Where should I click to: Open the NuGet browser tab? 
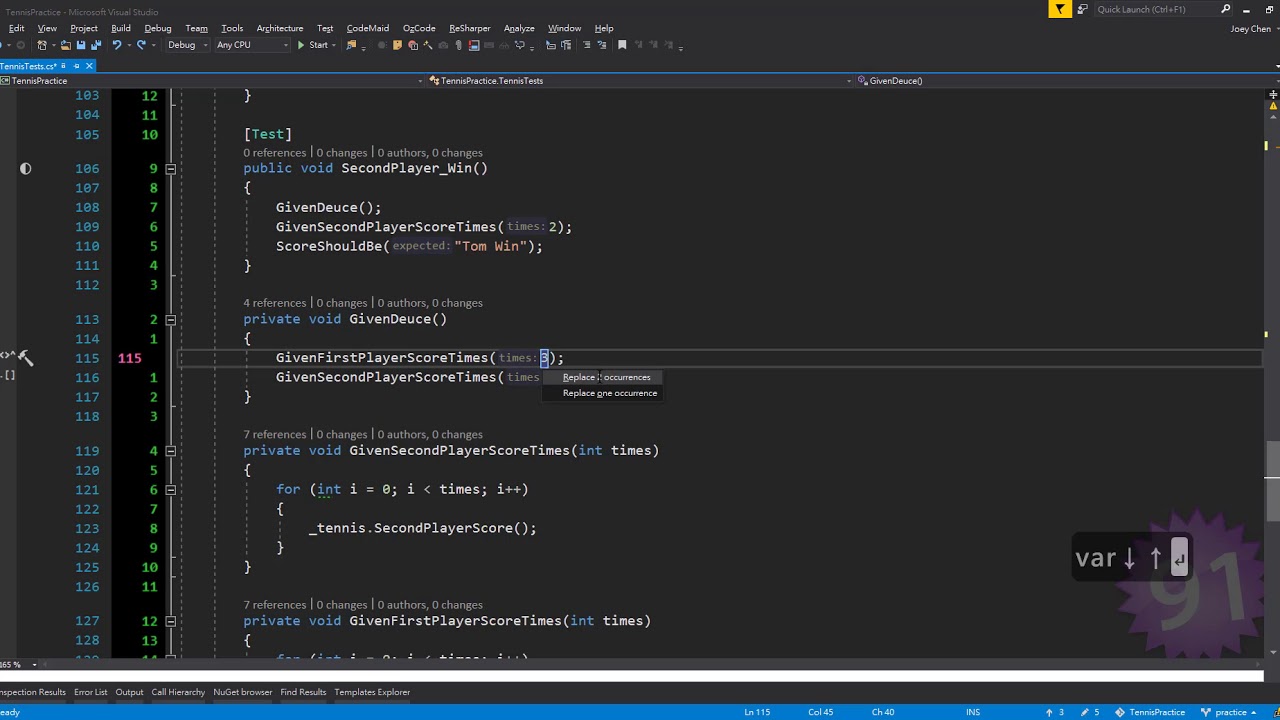pos(243,692)
